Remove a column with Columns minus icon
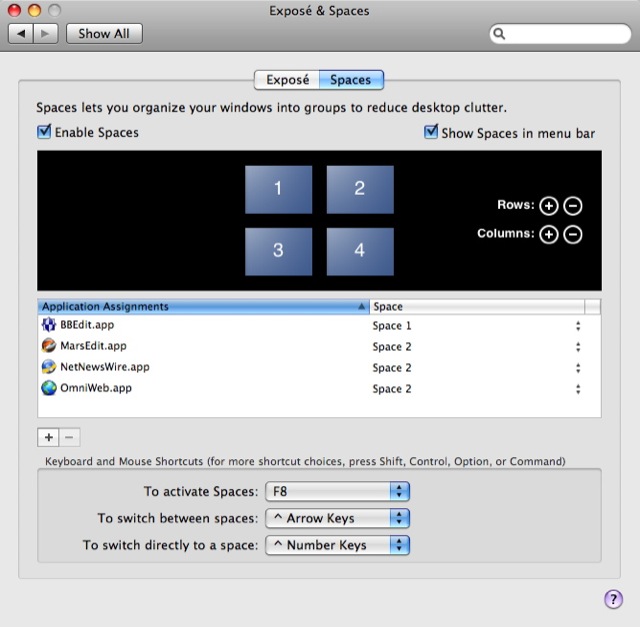Viewport: 640px width, 627px height. (573, 234)
